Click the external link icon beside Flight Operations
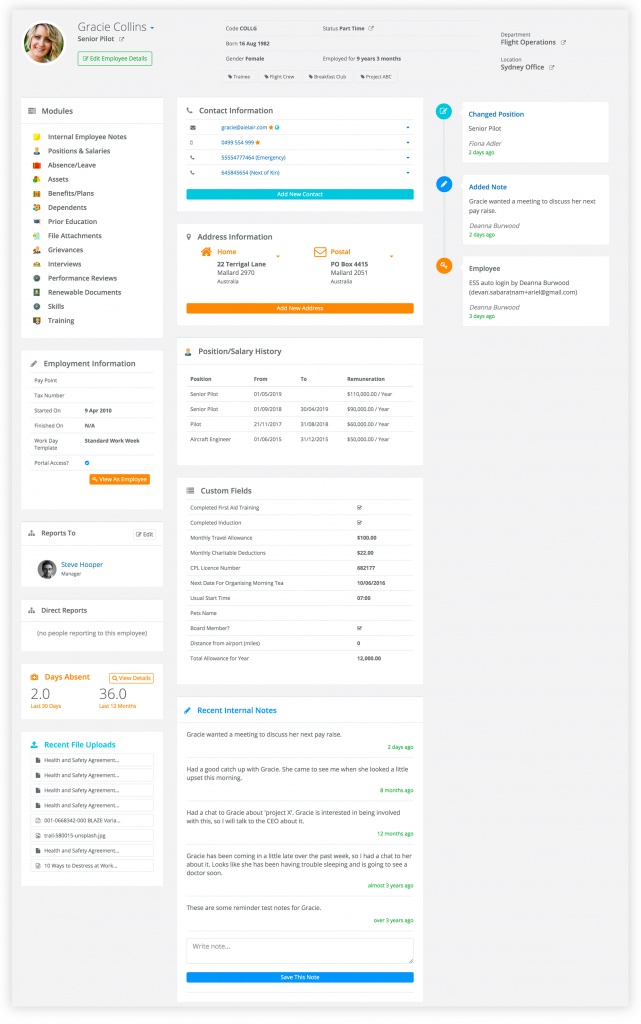The height and width of the screenshot is (1024, 641). pos(563,42)
